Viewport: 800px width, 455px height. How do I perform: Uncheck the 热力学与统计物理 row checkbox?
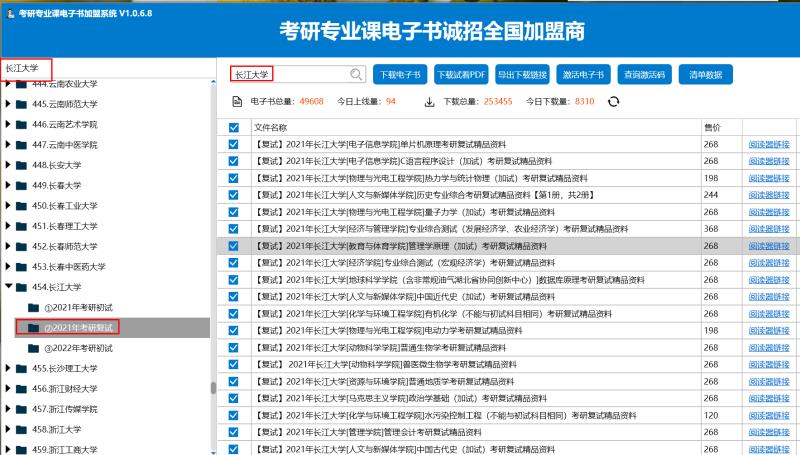point(234,178)
